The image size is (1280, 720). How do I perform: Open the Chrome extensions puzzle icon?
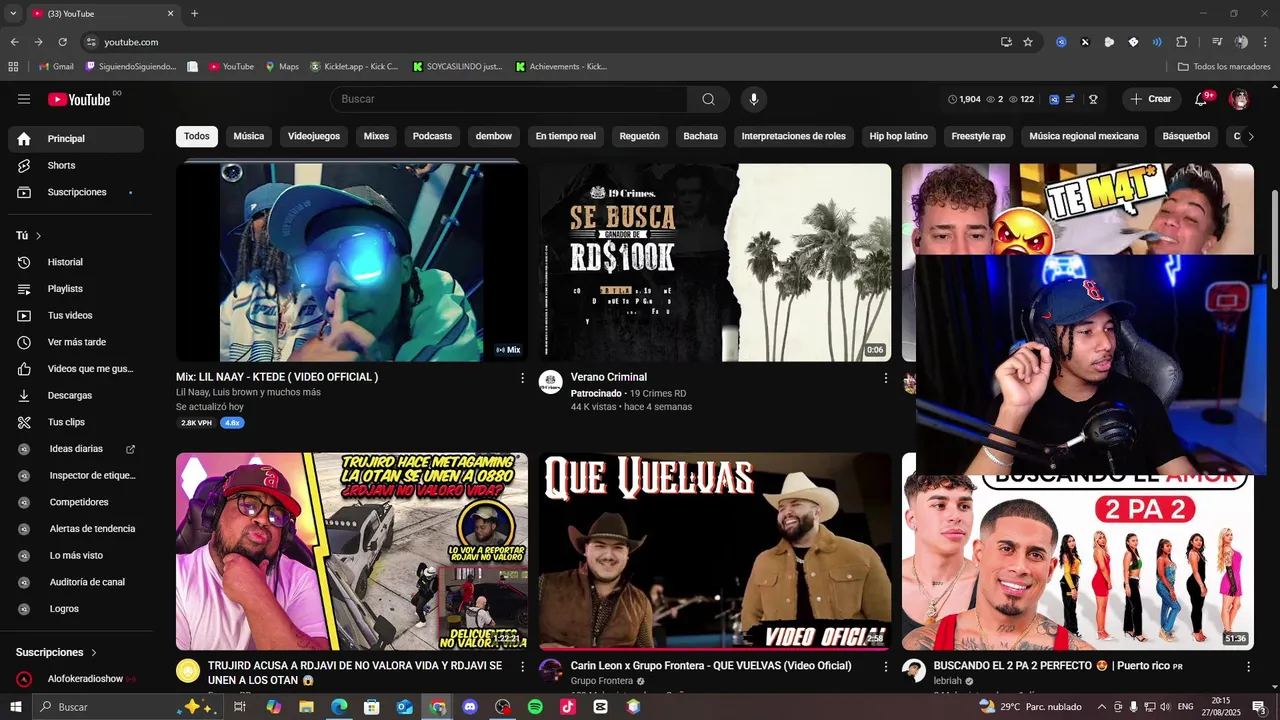click(1181, 42)
